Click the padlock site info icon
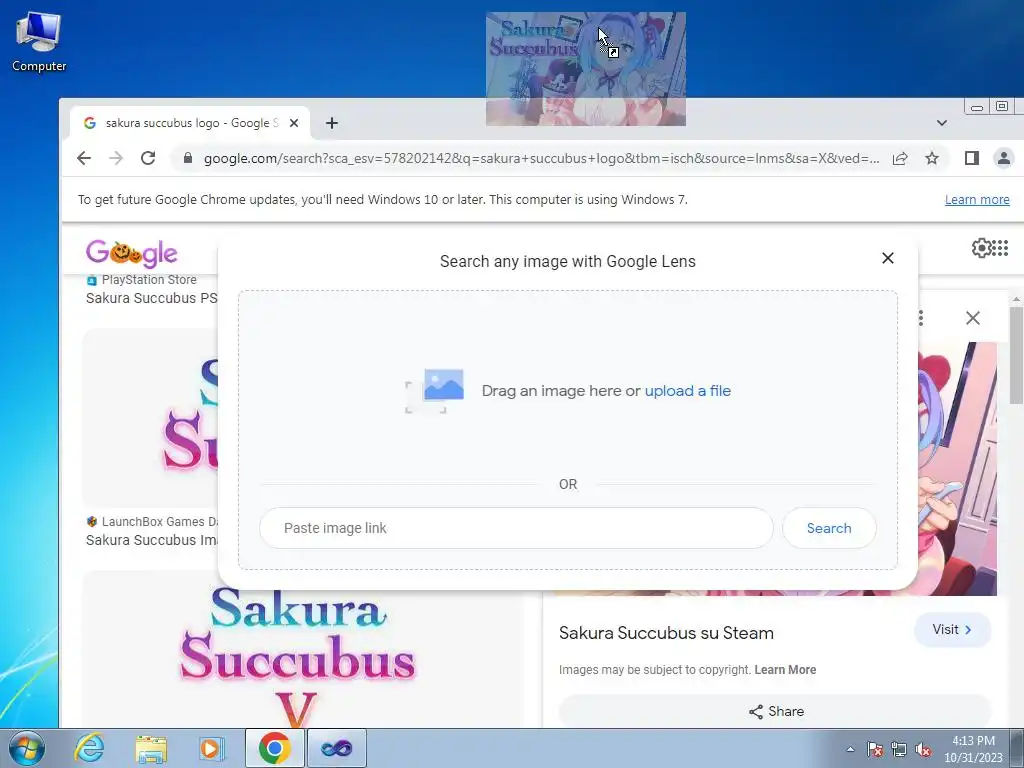This screenshot has width=1024, height=768. tap(188, 158)
